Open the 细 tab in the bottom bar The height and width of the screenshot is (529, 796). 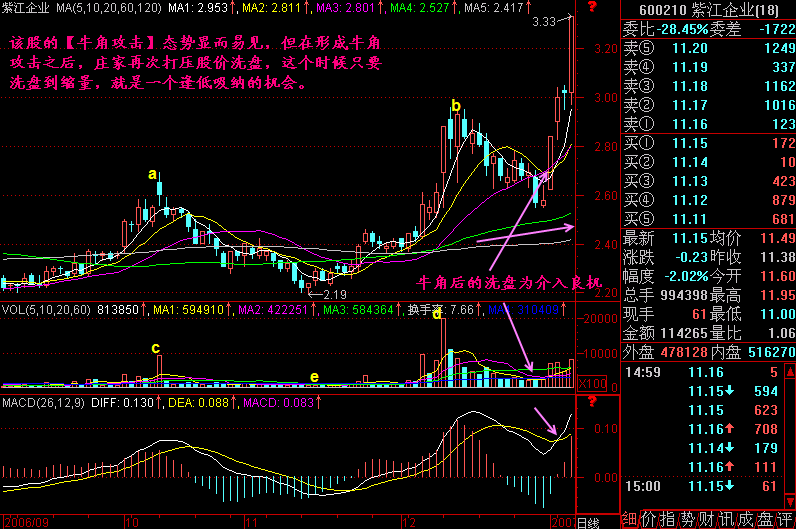pyautogui.click(x=628, y=519)
